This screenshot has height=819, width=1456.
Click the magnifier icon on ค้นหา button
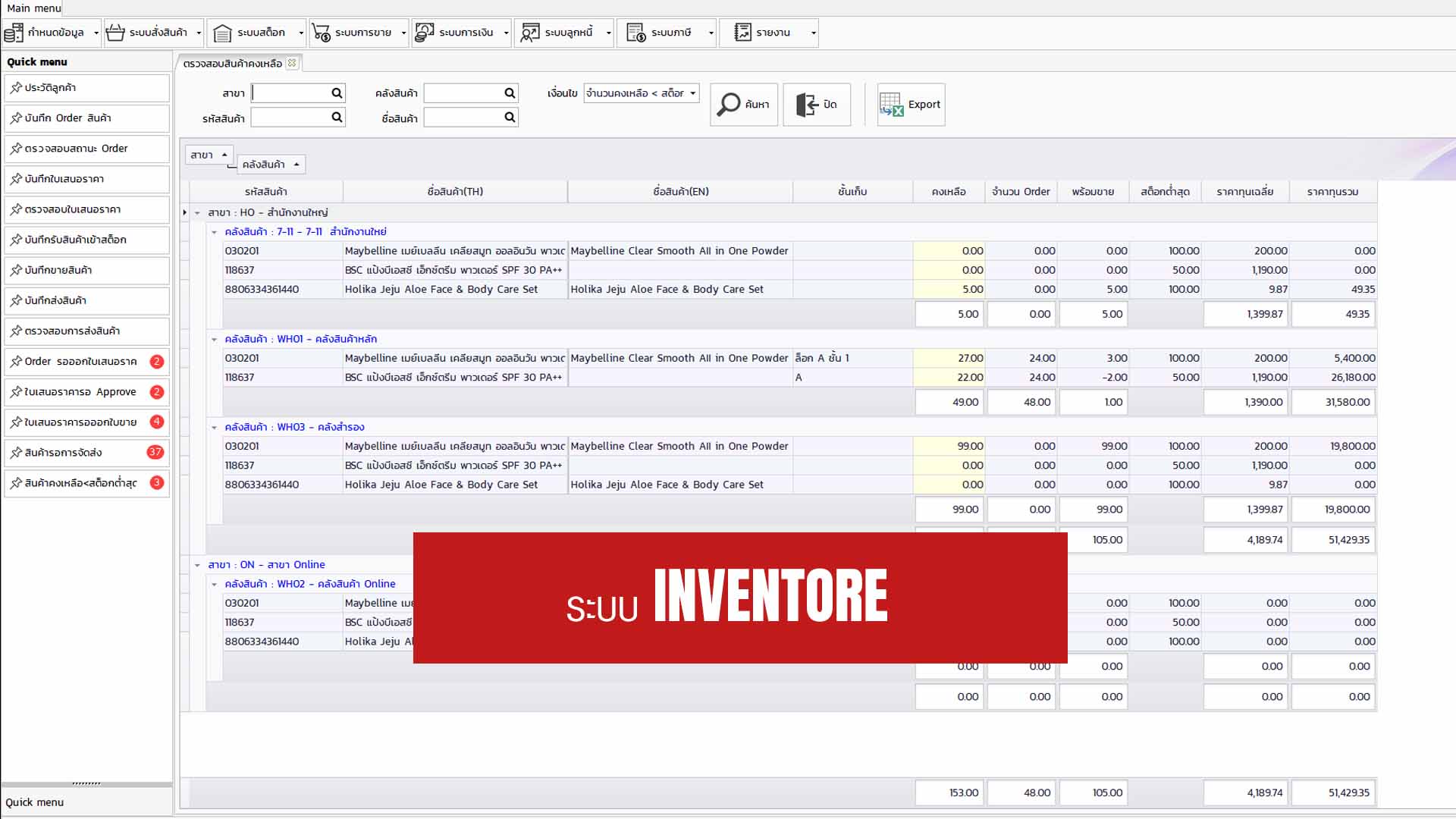[x=729, y=105]
